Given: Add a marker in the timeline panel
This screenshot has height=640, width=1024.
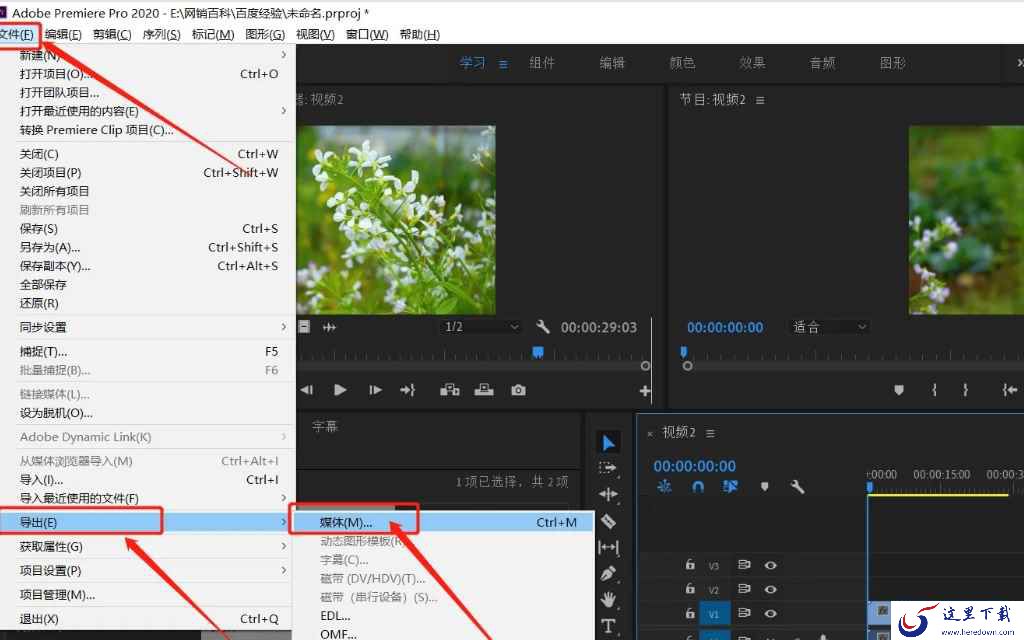Looking at the screenshot, I should [764, 487].
